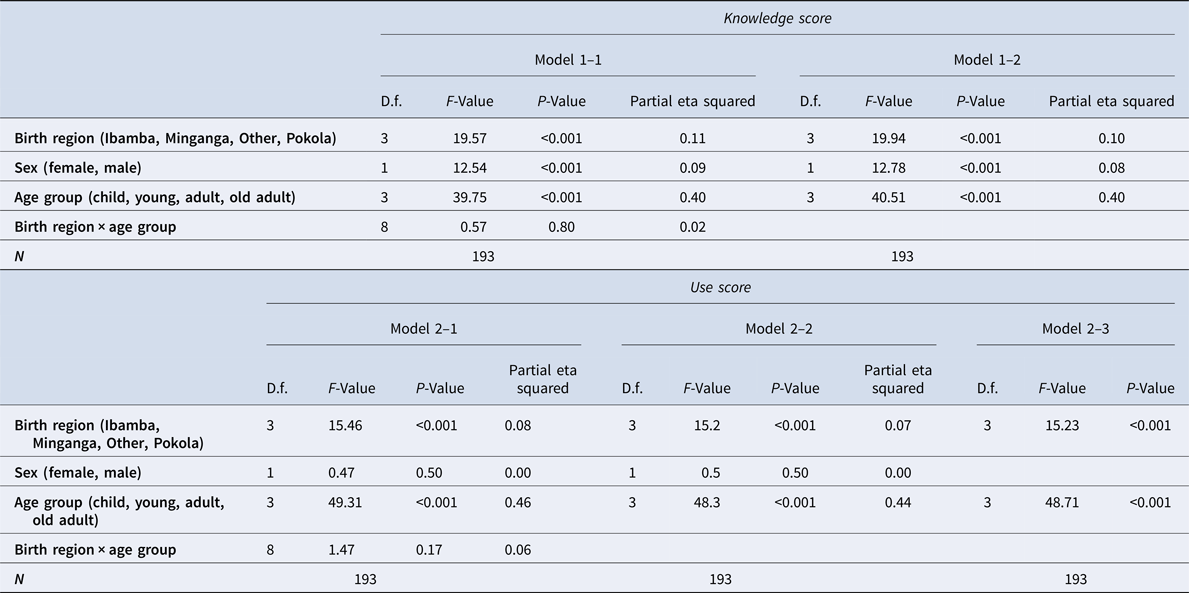This screenshot has height=593, width=1189.
Task: Click the Use score table heading
Action: click(x=720, y=288)
